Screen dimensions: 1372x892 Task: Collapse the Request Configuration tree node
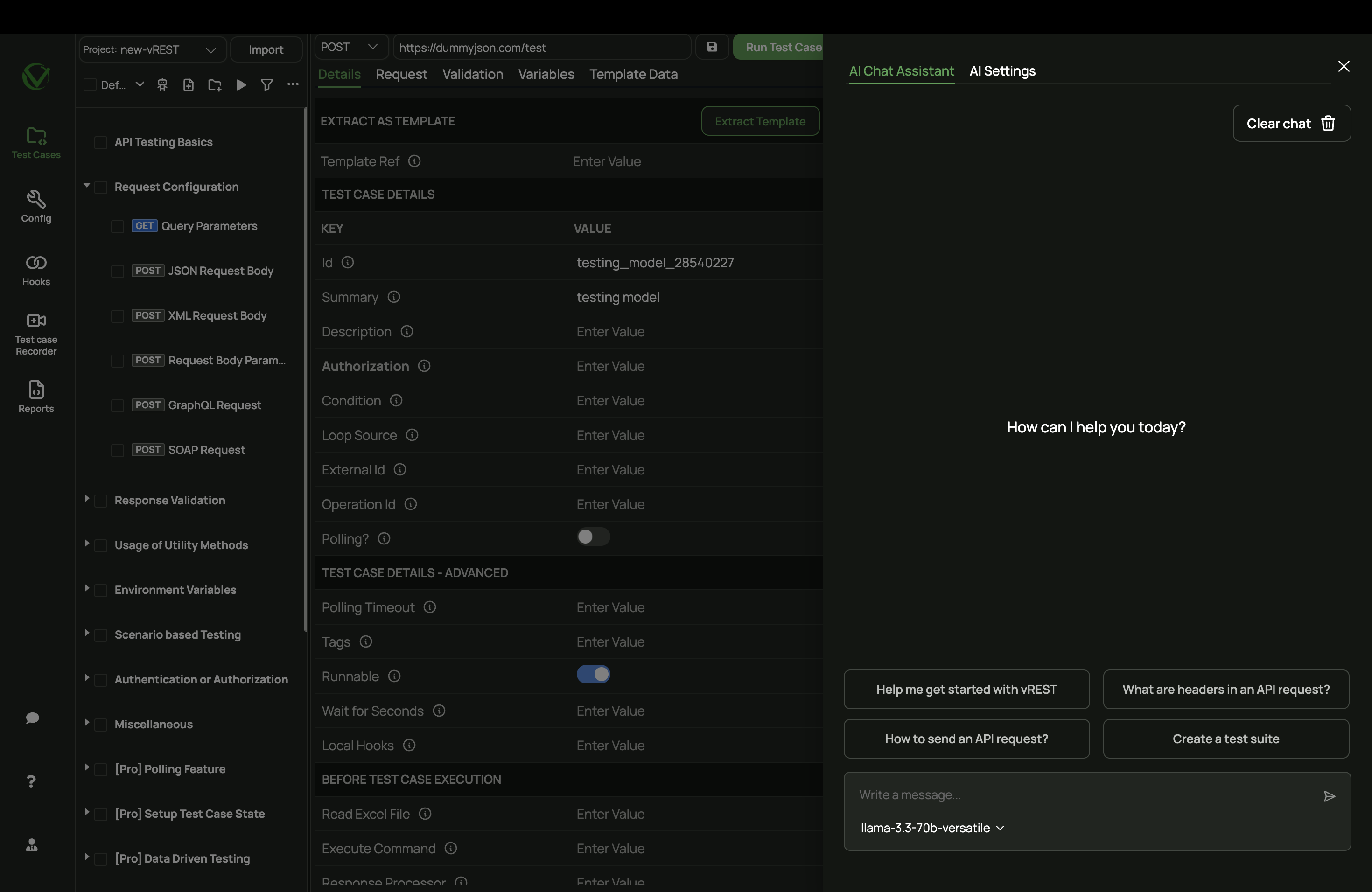click(x=86, y=186)
